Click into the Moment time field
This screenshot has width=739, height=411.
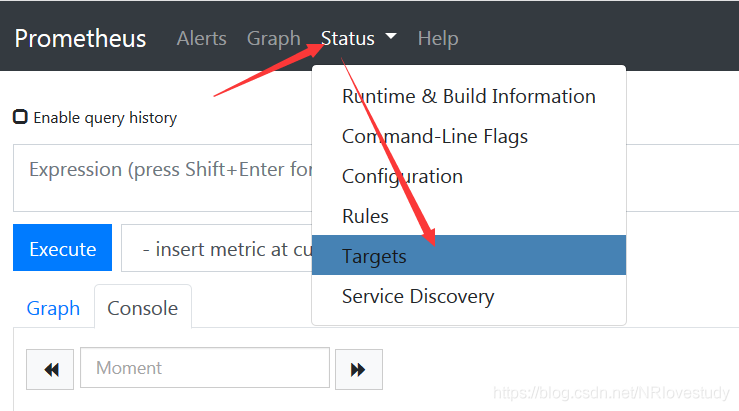pyautogui.click(x=205, y=368)
